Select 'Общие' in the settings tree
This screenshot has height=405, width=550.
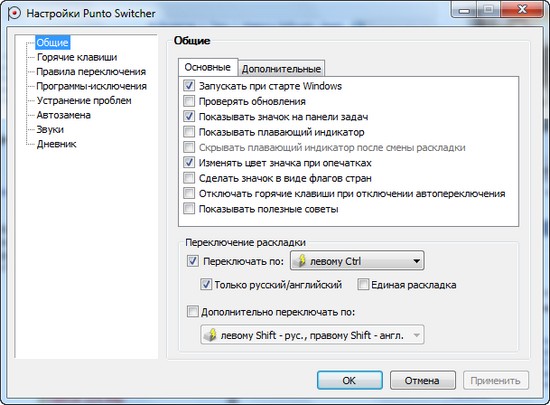point(52,42)
